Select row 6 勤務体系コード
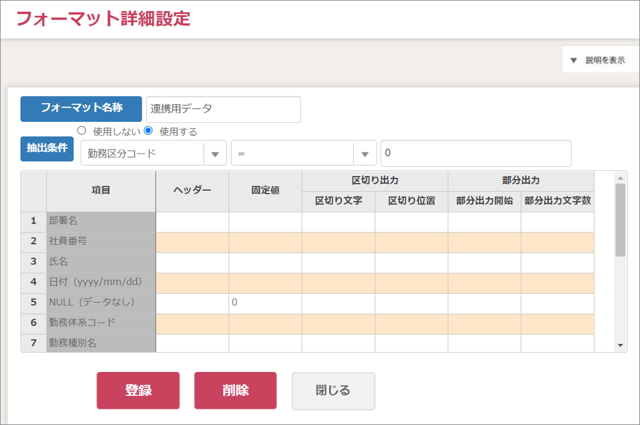 point(101,324)
